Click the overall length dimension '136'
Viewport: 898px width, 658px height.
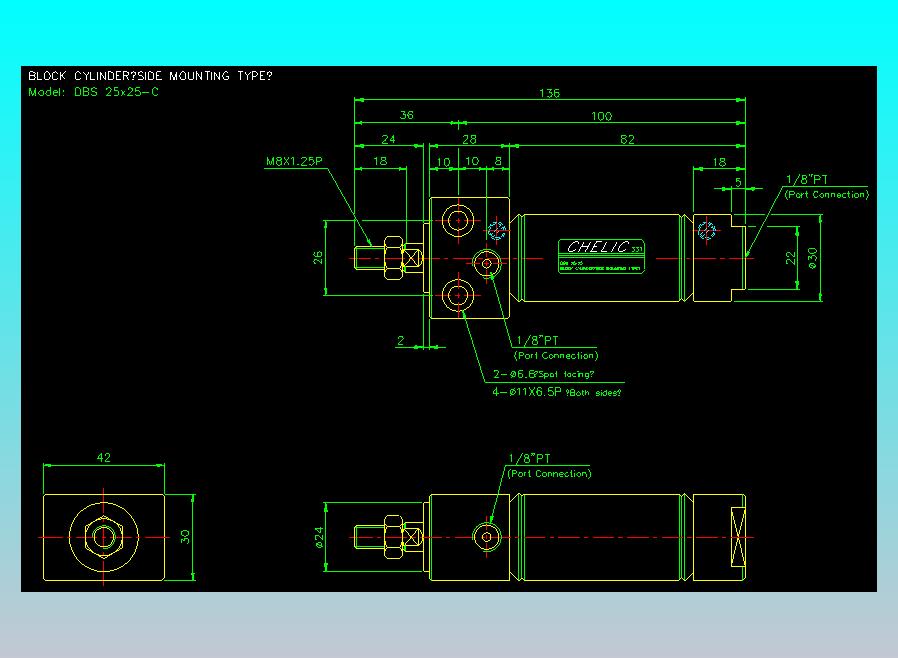pos(549,93)
